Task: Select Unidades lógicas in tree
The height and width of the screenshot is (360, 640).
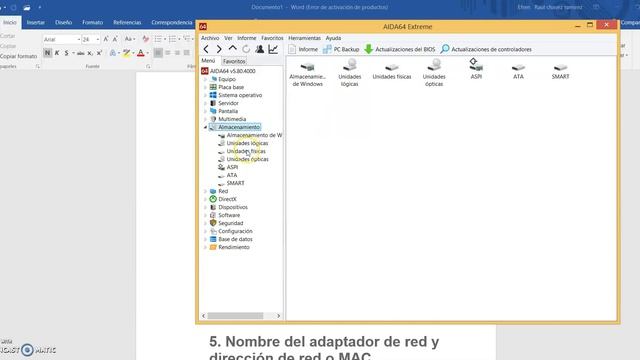Action: (x=247, y=143)
